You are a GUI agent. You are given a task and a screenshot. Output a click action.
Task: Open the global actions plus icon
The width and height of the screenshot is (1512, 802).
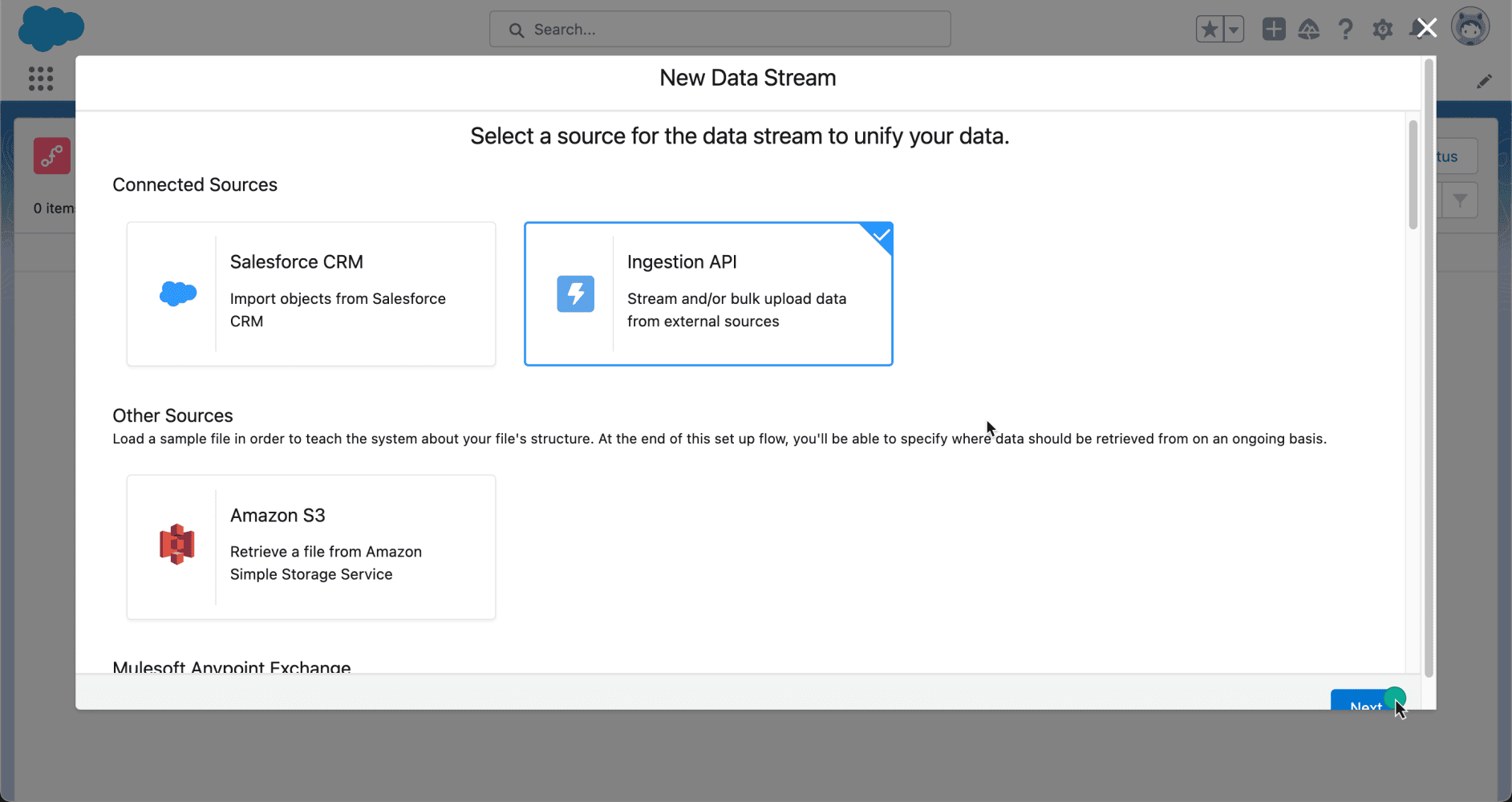pyautogui.click(x=1274, y=29)
